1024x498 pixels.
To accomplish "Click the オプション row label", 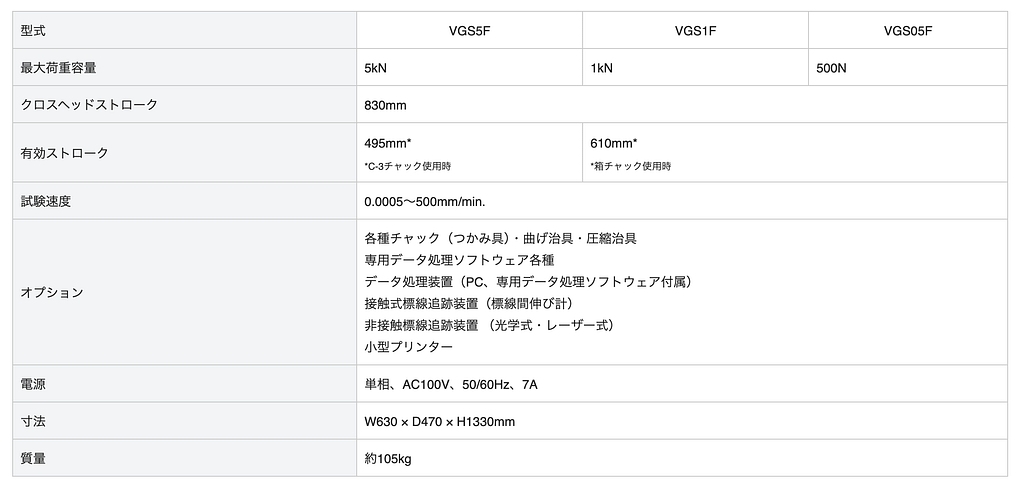I will coord(52,293).
